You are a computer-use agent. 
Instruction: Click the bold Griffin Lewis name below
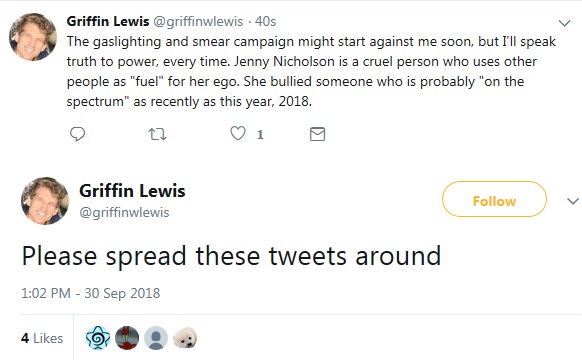(x=132, y=191)
